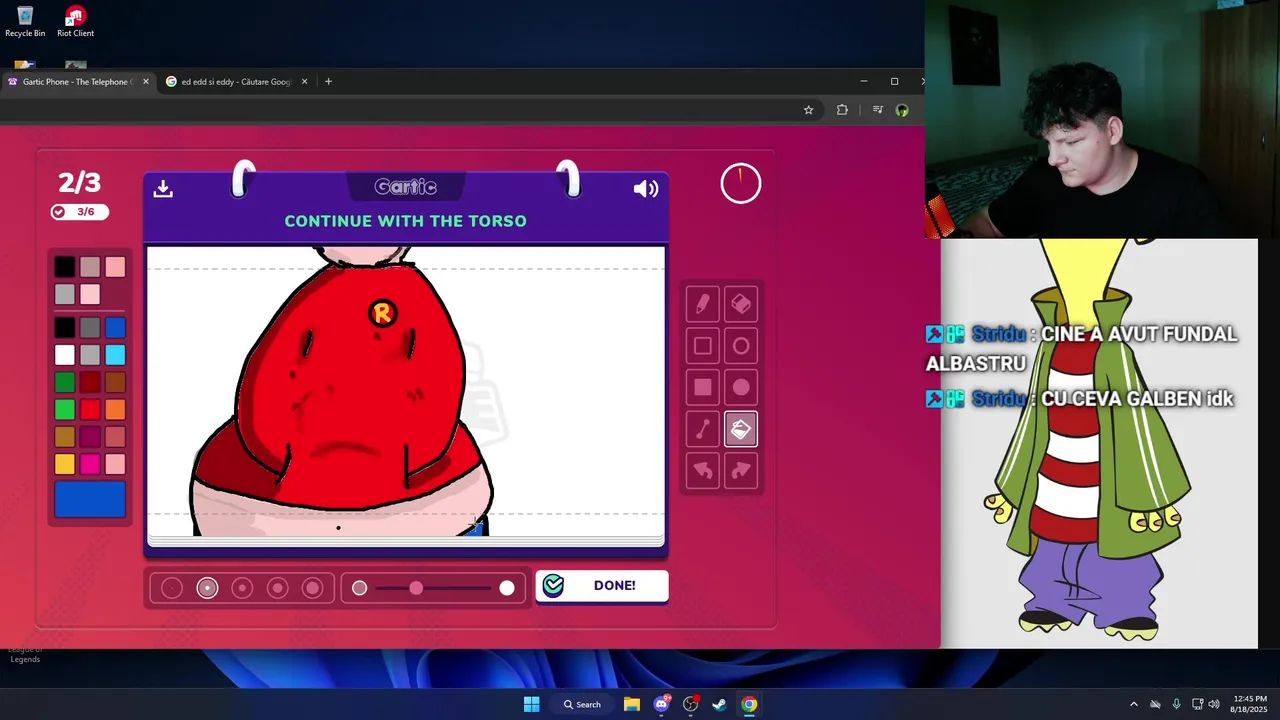1280x720 pixels.
Task: Click the 3/6 players-ready counter
Action: point(79,212)
